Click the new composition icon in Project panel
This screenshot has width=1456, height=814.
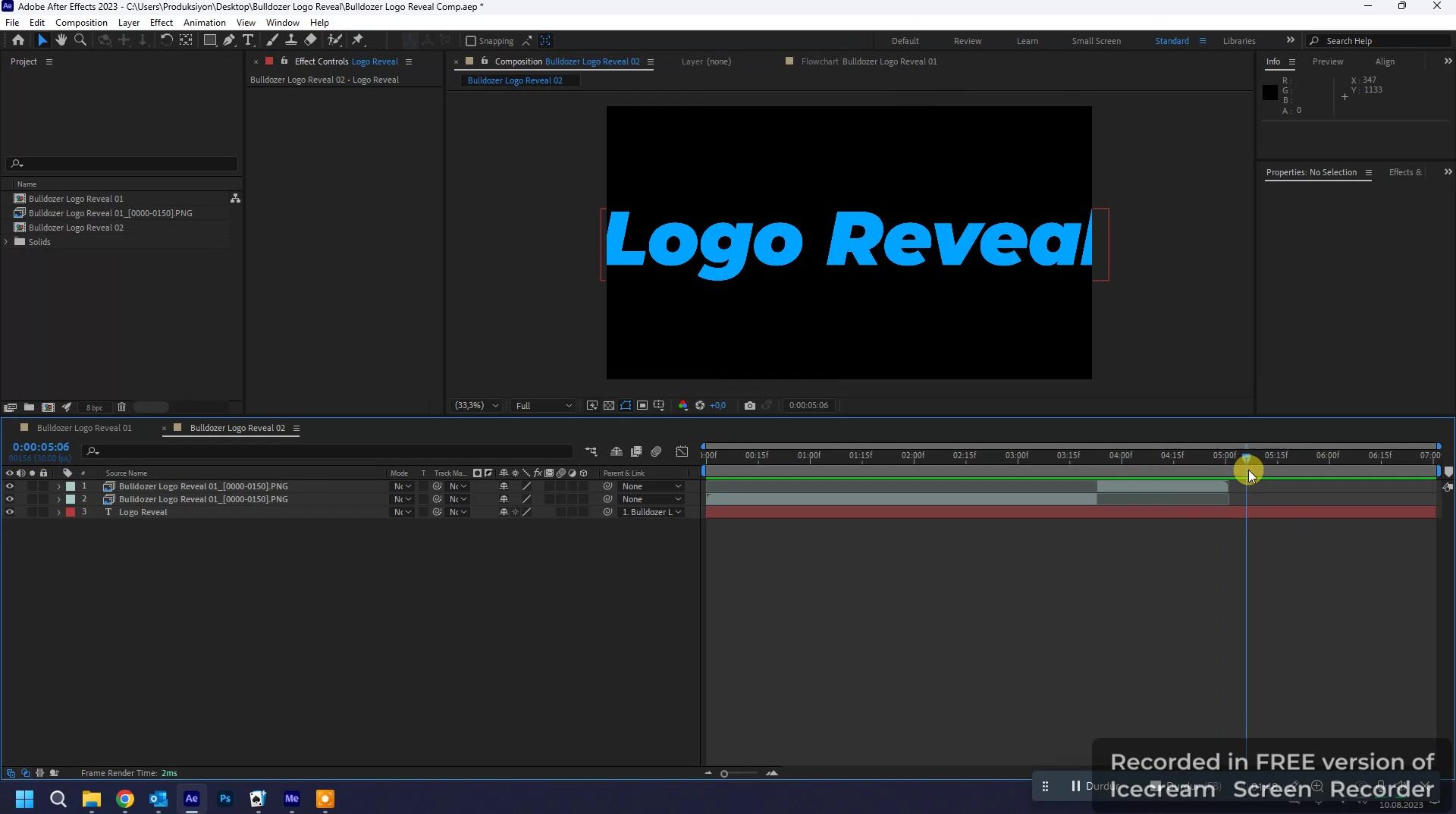point(48,407)
